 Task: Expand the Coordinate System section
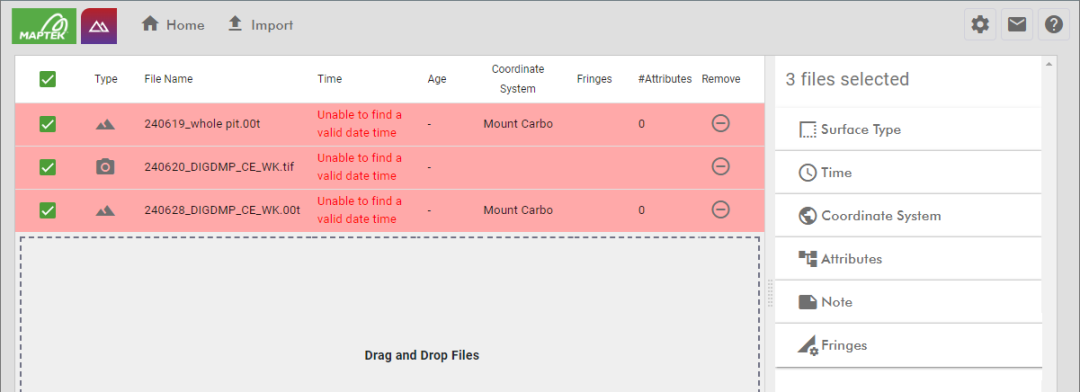(908, 216)
